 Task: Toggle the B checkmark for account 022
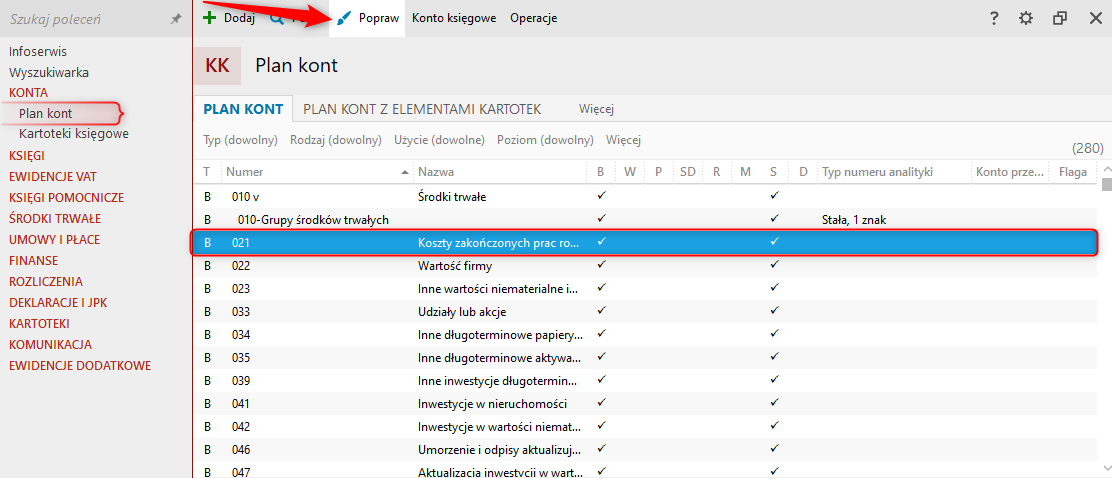[600, 265]
